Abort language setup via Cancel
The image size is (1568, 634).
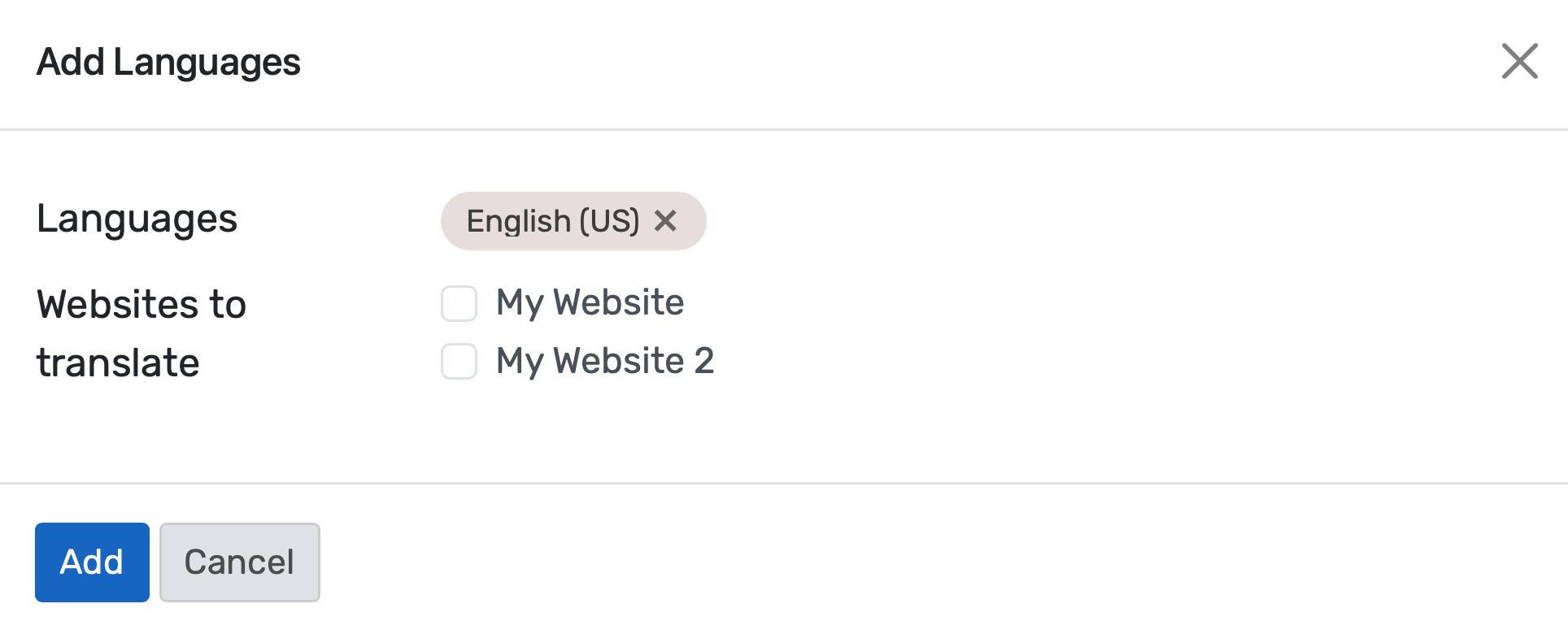[x=239, y=562]
